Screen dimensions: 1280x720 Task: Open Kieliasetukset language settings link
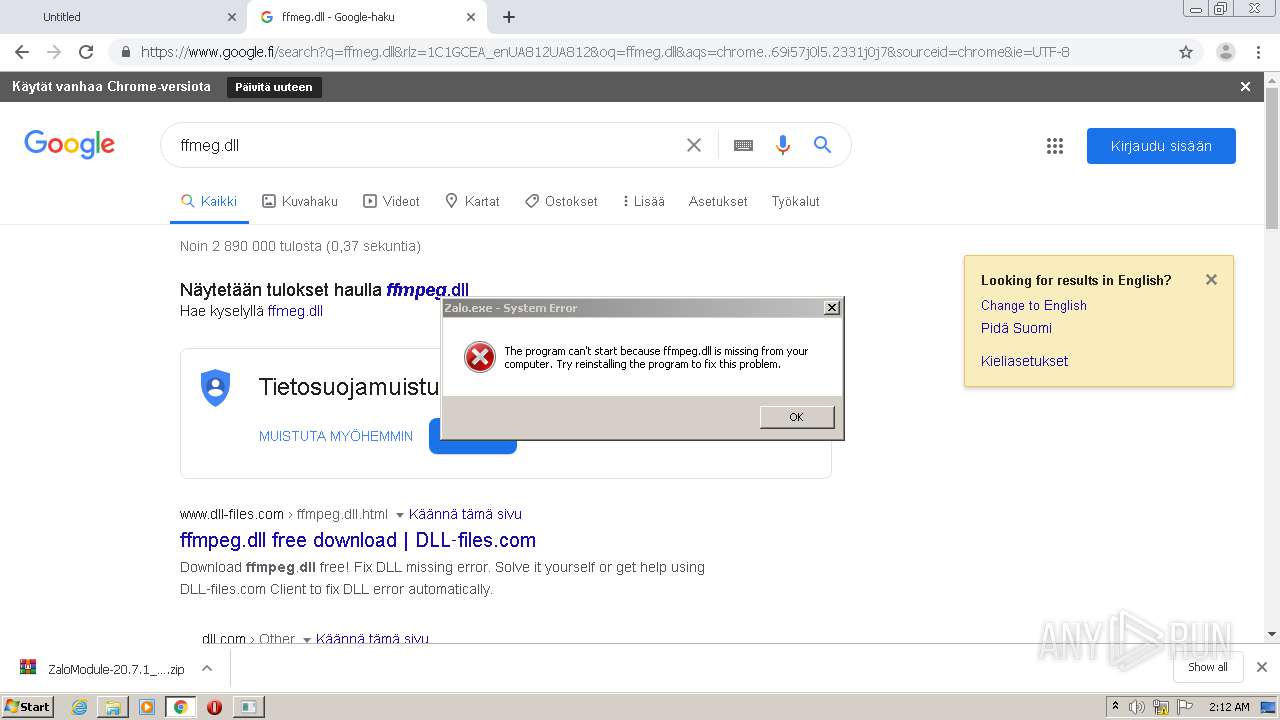click(1024, 361)
